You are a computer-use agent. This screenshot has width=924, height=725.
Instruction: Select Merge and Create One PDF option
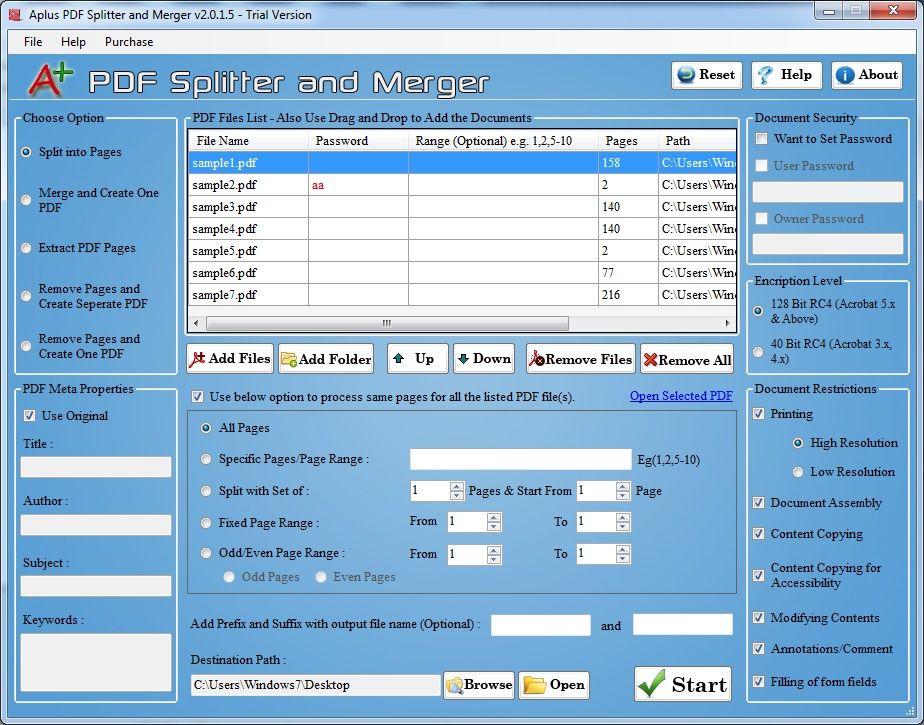(26, 200)
